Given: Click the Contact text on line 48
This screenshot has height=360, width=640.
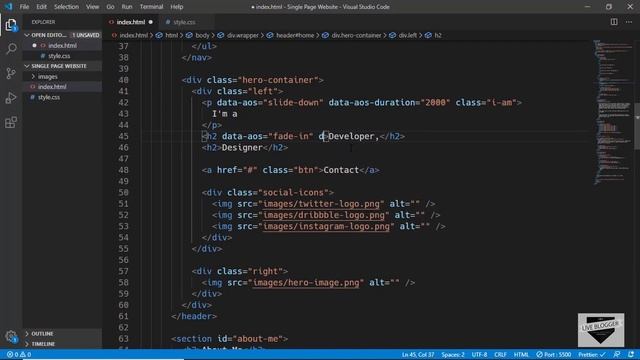Looking at the screenshot, I should tap(341, 170).
